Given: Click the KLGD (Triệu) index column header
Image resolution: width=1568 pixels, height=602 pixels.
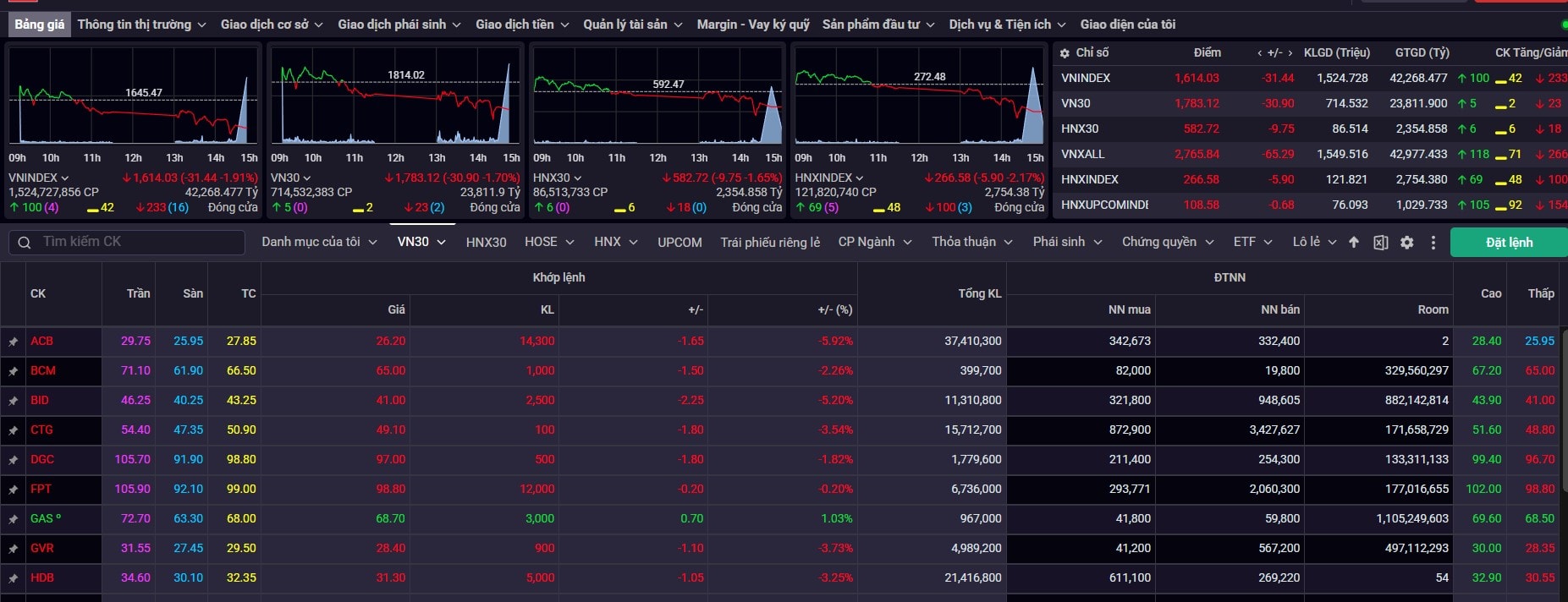Looking at the screenshot, I should point(1336,53).
